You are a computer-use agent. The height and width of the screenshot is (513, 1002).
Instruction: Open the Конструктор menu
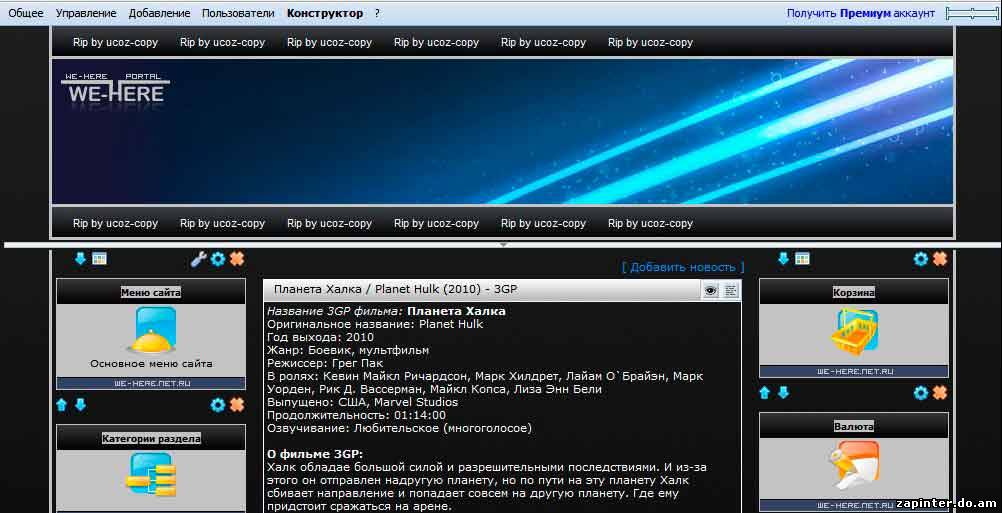pyautogui.click(x=325, y=13)
